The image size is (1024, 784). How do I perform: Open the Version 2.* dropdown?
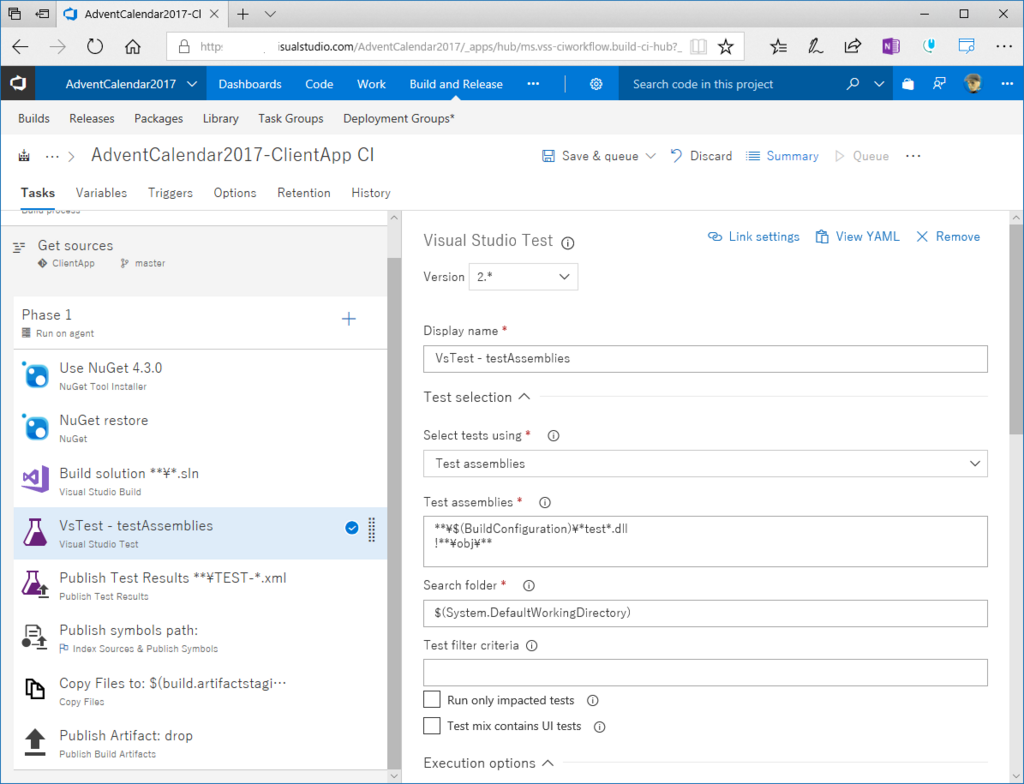click(x=523, y=277)
